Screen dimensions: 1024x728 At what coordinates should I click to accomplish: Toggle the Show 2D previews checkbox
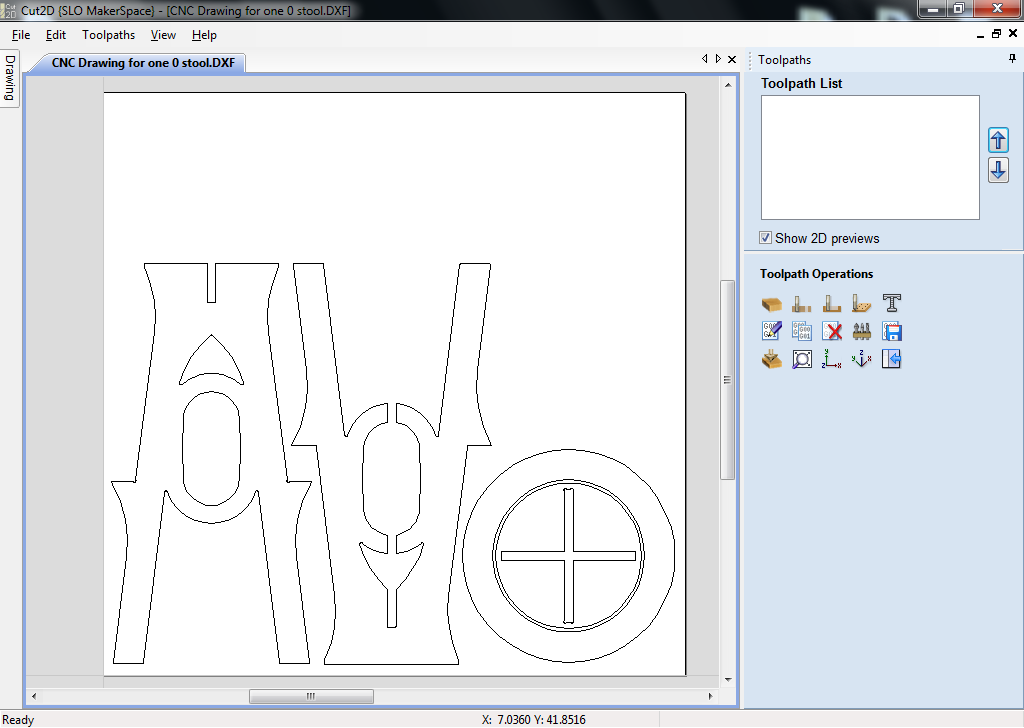[x=765, y=238]
